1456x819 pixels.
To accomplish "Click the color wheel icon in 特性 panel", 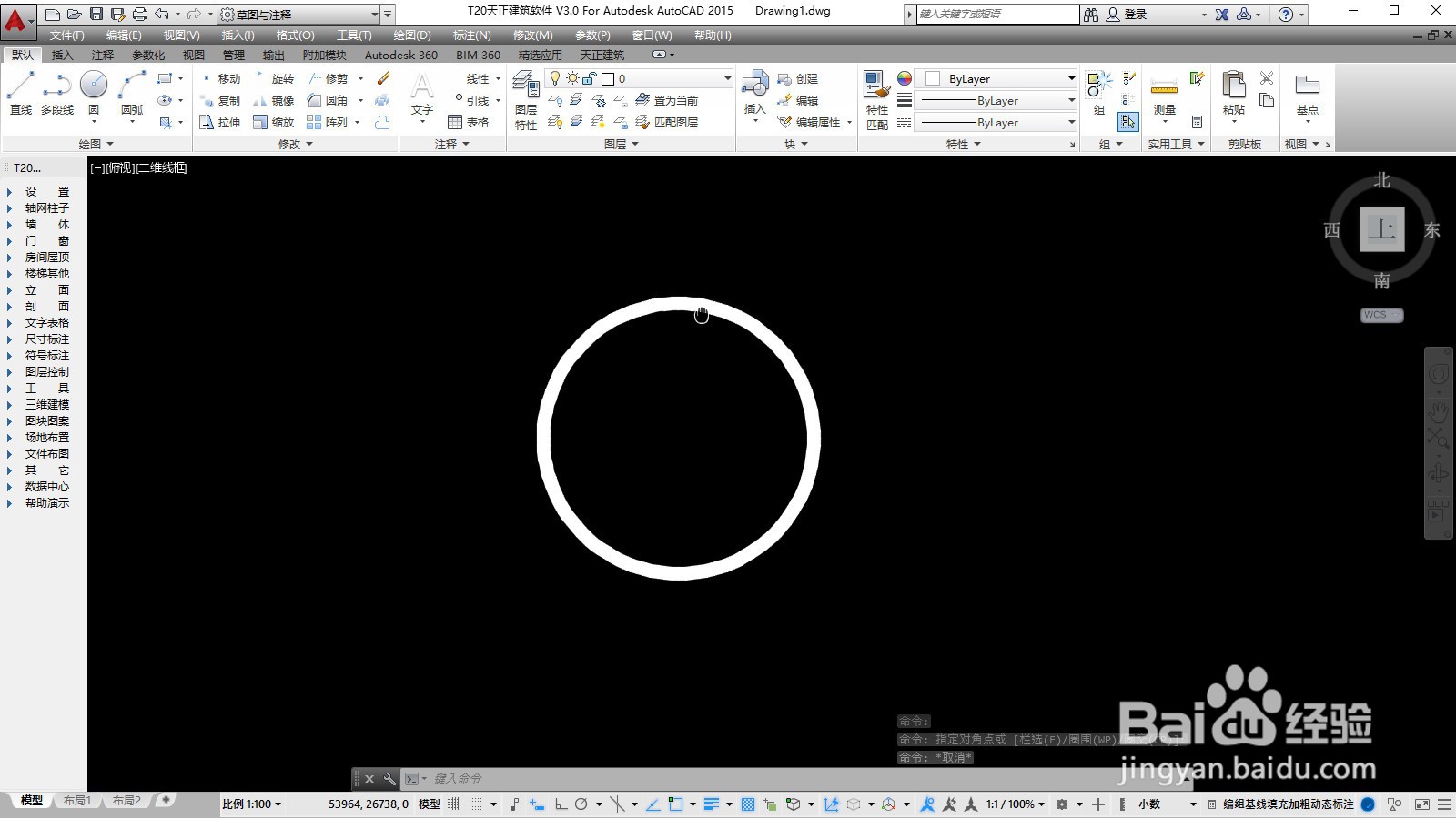I will [904, 78].
